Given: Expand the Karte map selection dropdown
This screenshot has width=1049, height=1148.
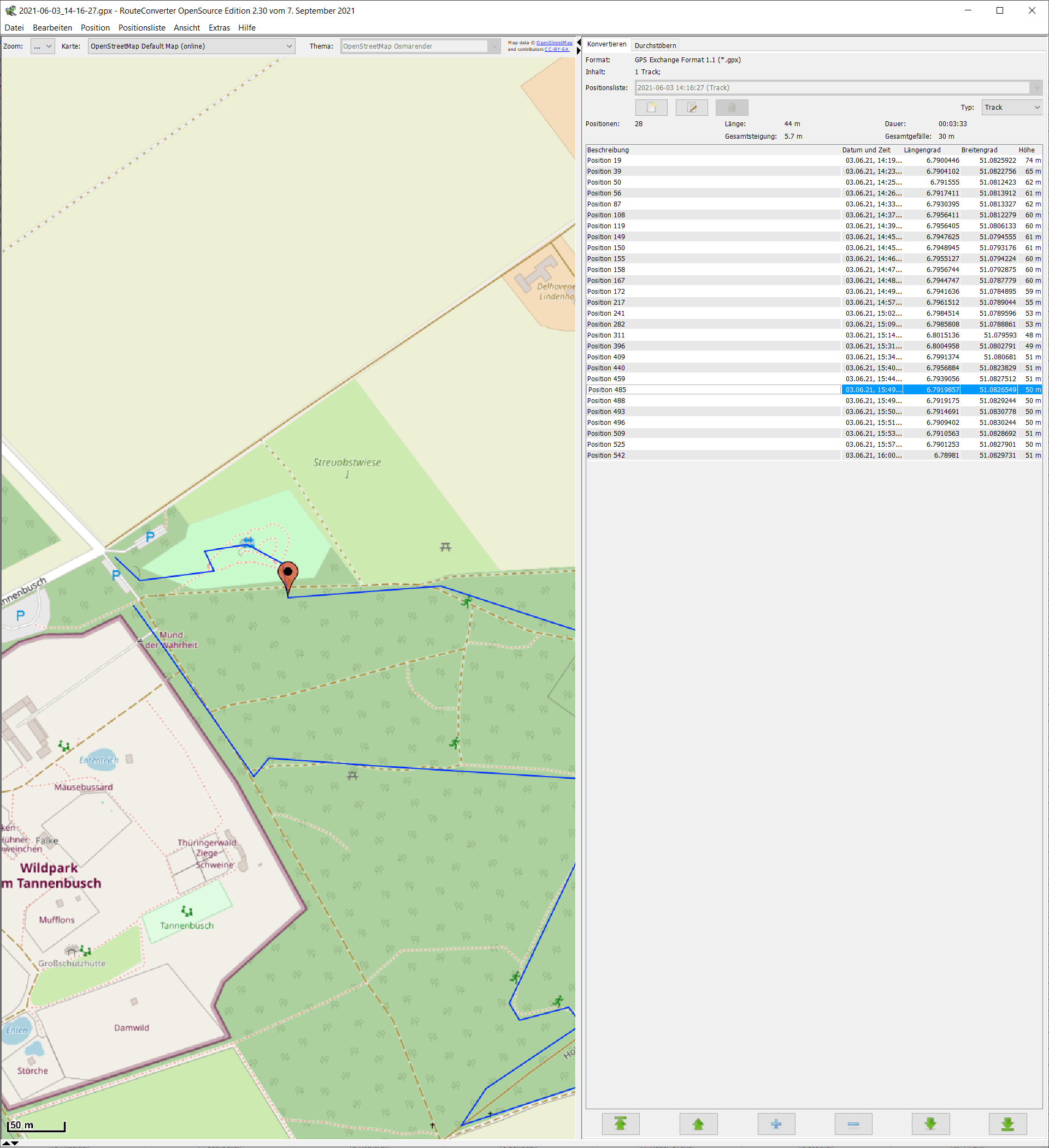Looking at the screenshot, I should (191, 46).
